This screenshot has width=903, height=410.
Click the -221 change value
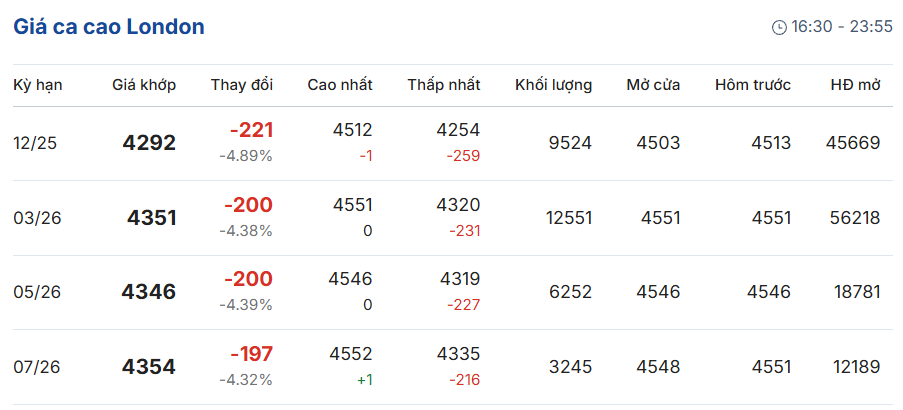(251, 131)
